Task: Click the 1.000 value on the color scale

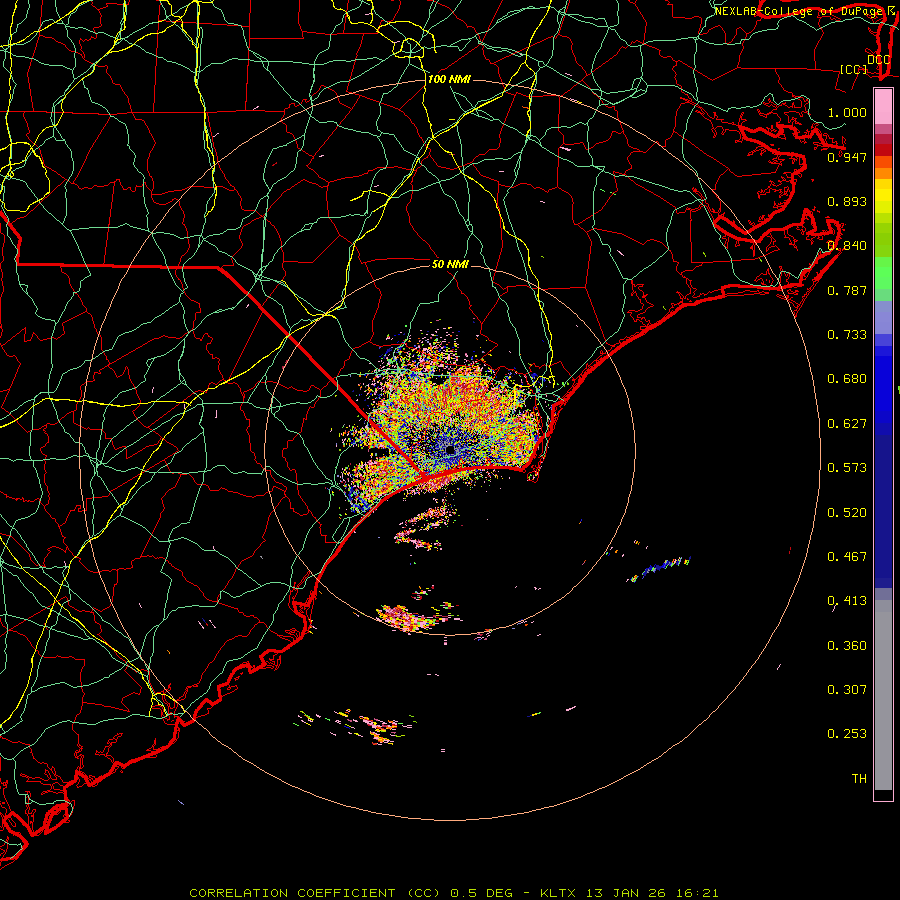Action: tap(847, 112)
